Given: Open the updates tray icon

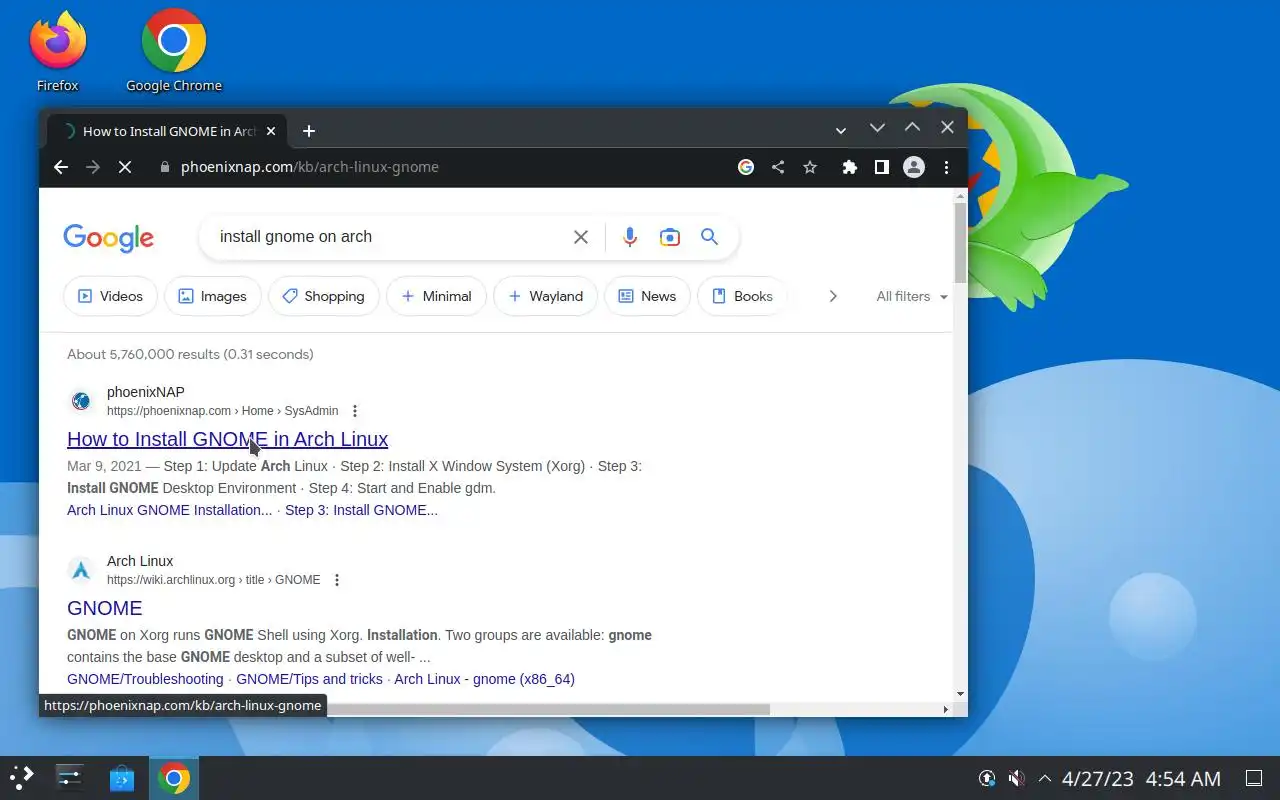Looking at the screenshot, I should [987, 778].
